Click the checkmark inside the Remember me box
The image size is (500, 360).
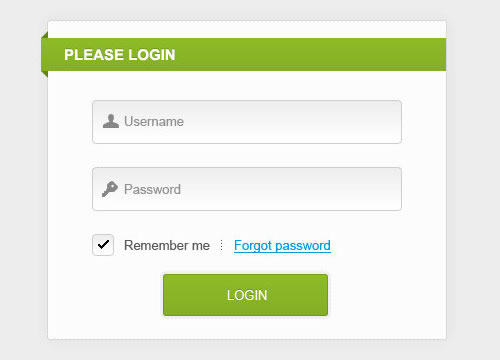point(103,245)
